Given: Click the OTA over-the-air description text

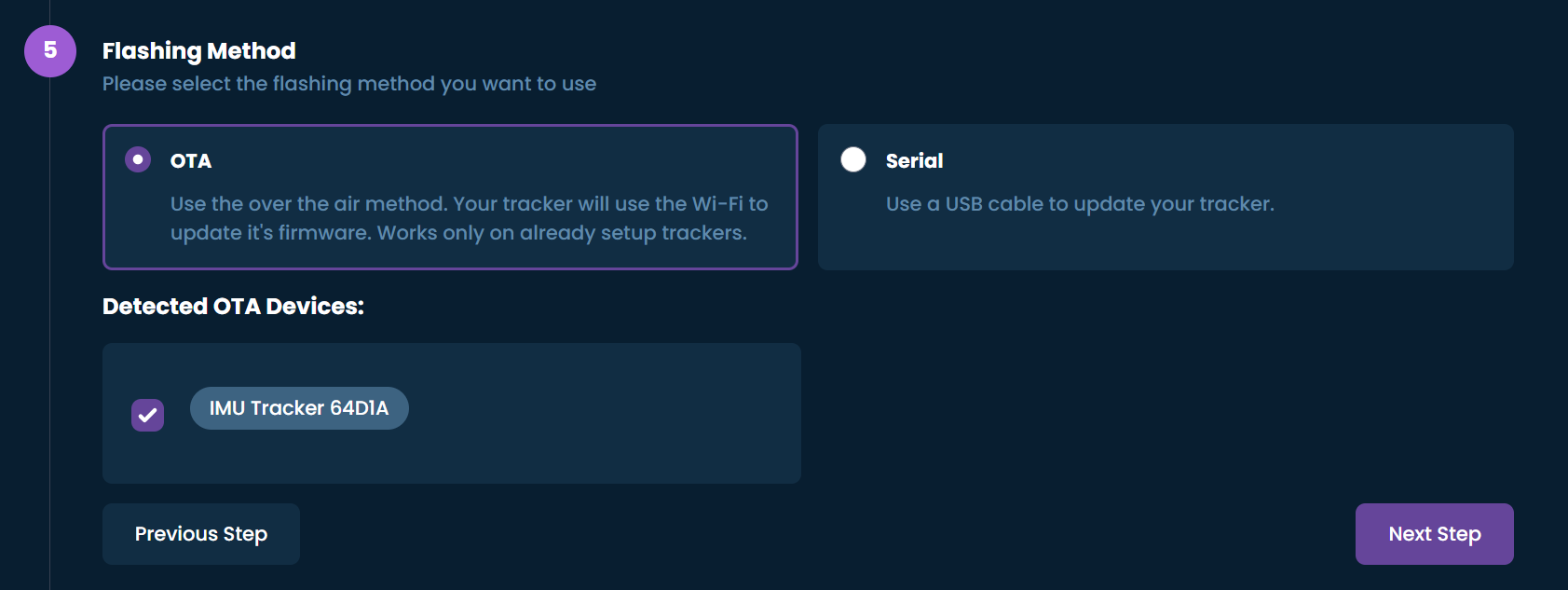Looking at the screenshot, I should [469, 218].
